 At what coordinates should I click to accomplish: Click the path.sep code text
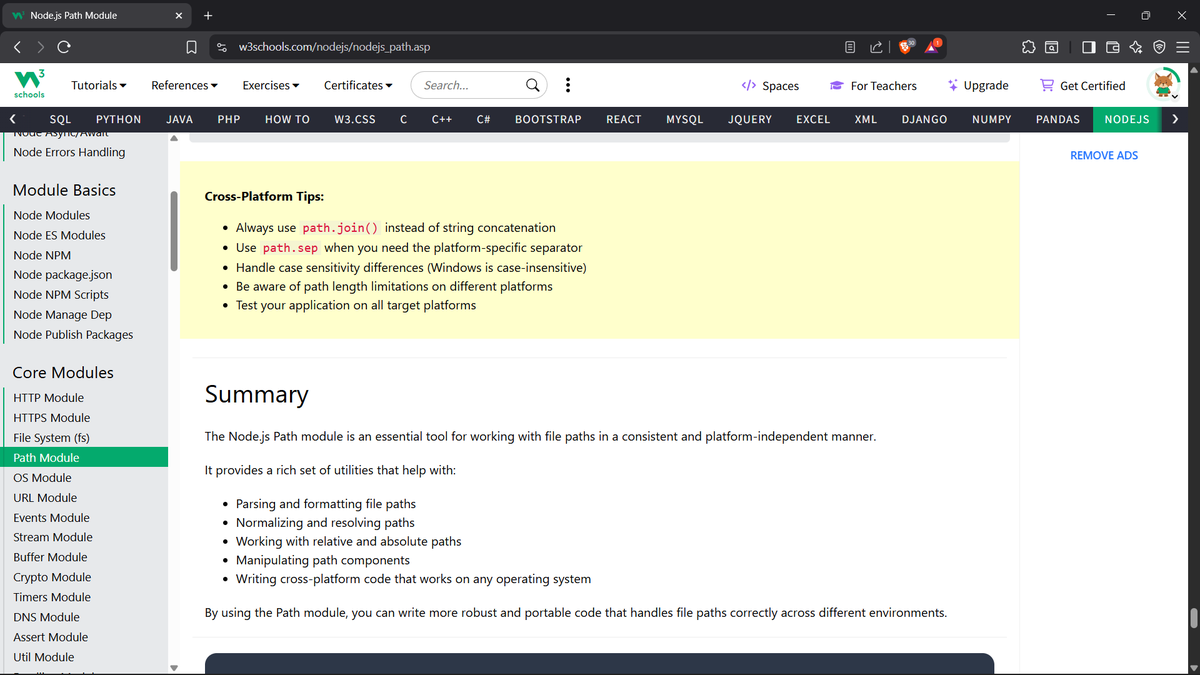290,247
